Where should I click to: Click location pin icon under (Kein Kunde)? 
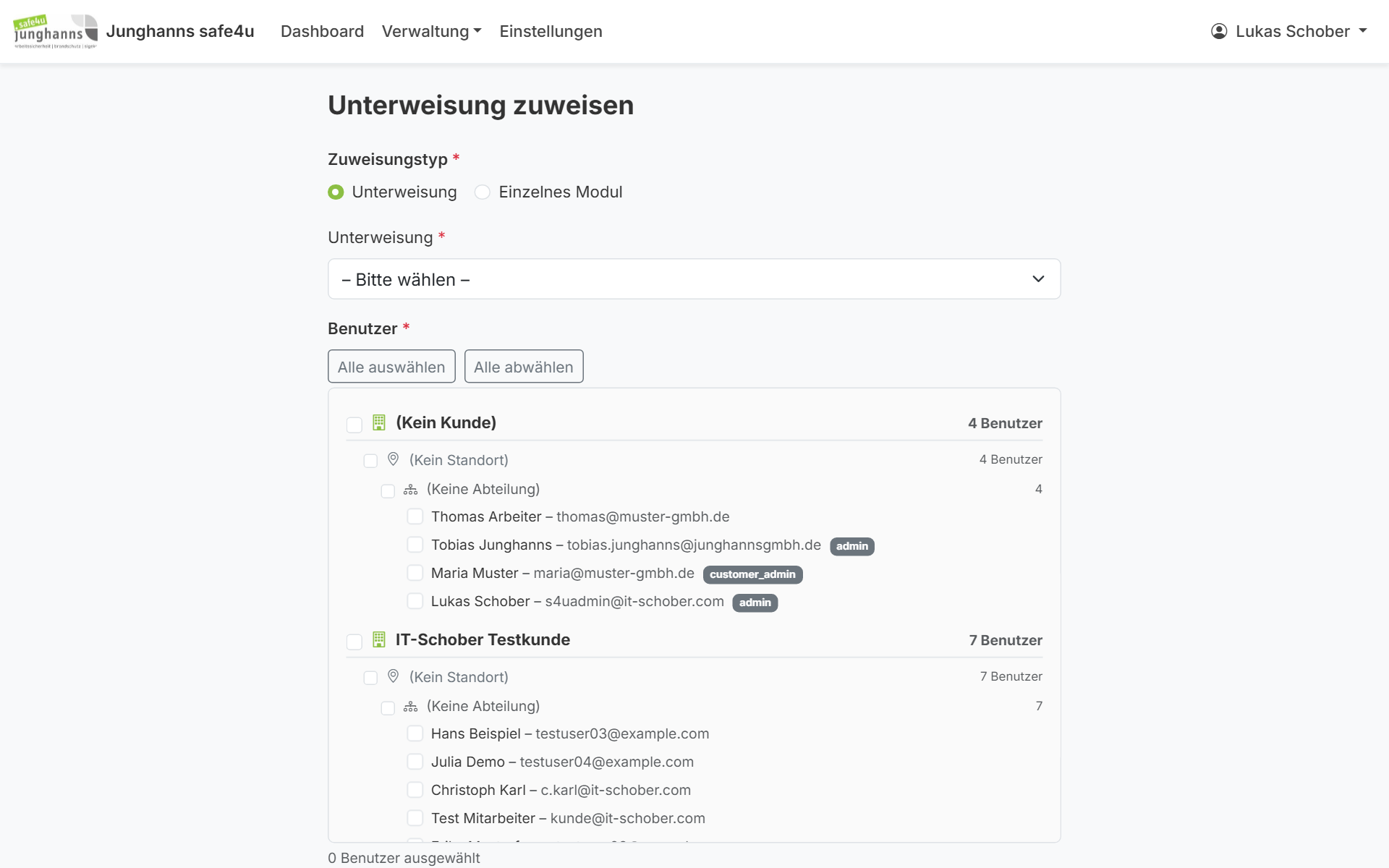(394, 459)
